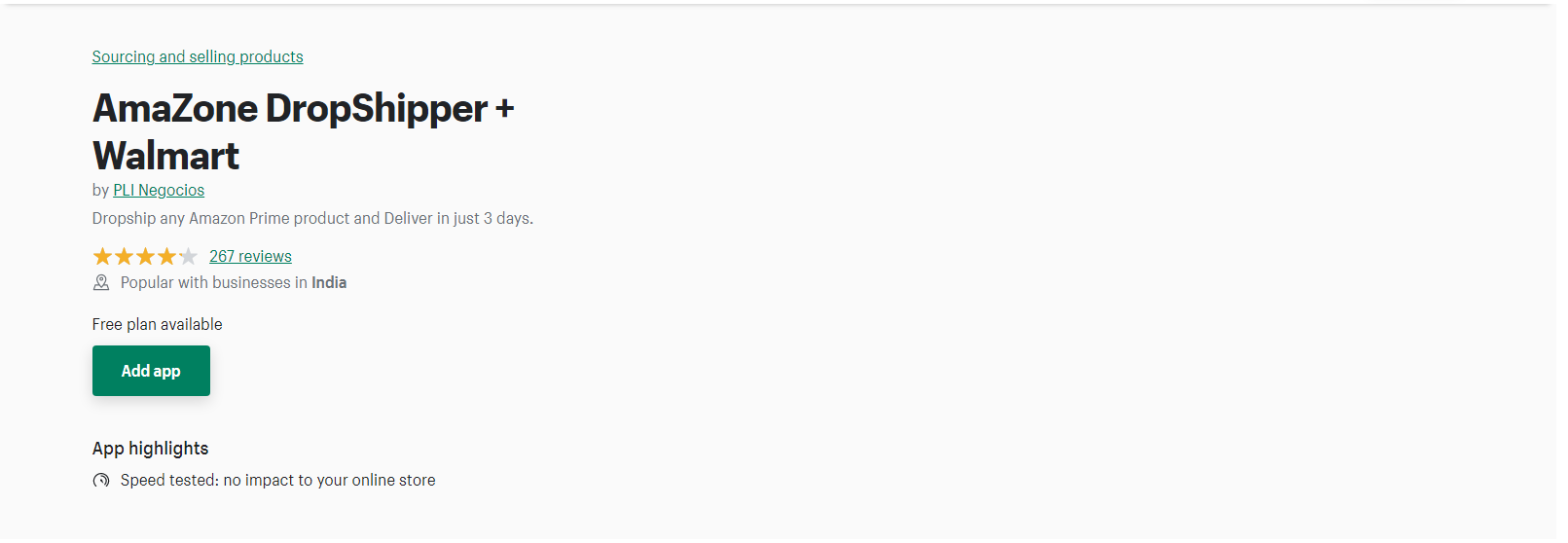
Task: Click the Free plan available label
Action: point(158,325)
